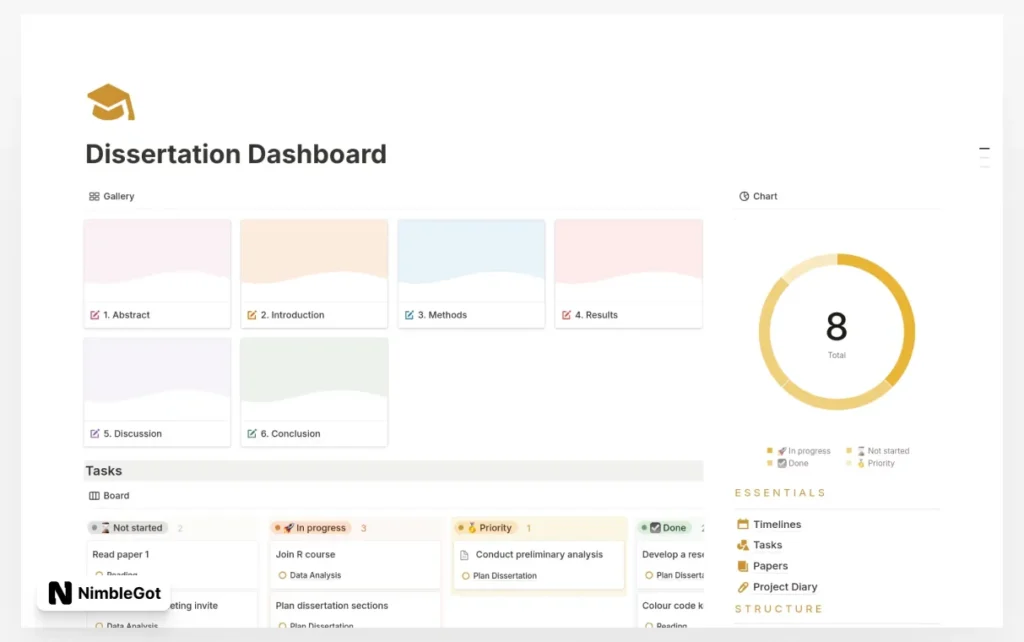Open the Join R course task card

355,564
